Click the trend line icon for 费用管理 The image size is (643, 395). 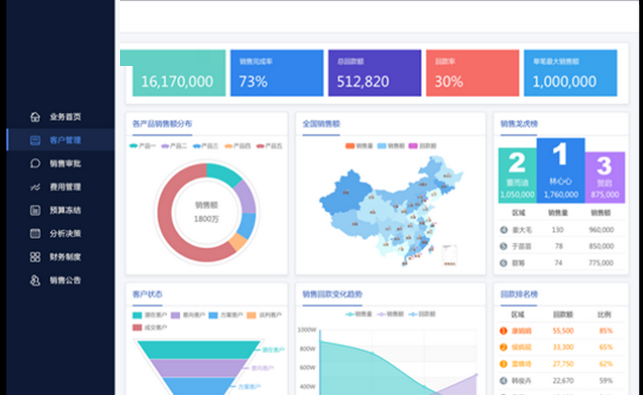(35, 187)
